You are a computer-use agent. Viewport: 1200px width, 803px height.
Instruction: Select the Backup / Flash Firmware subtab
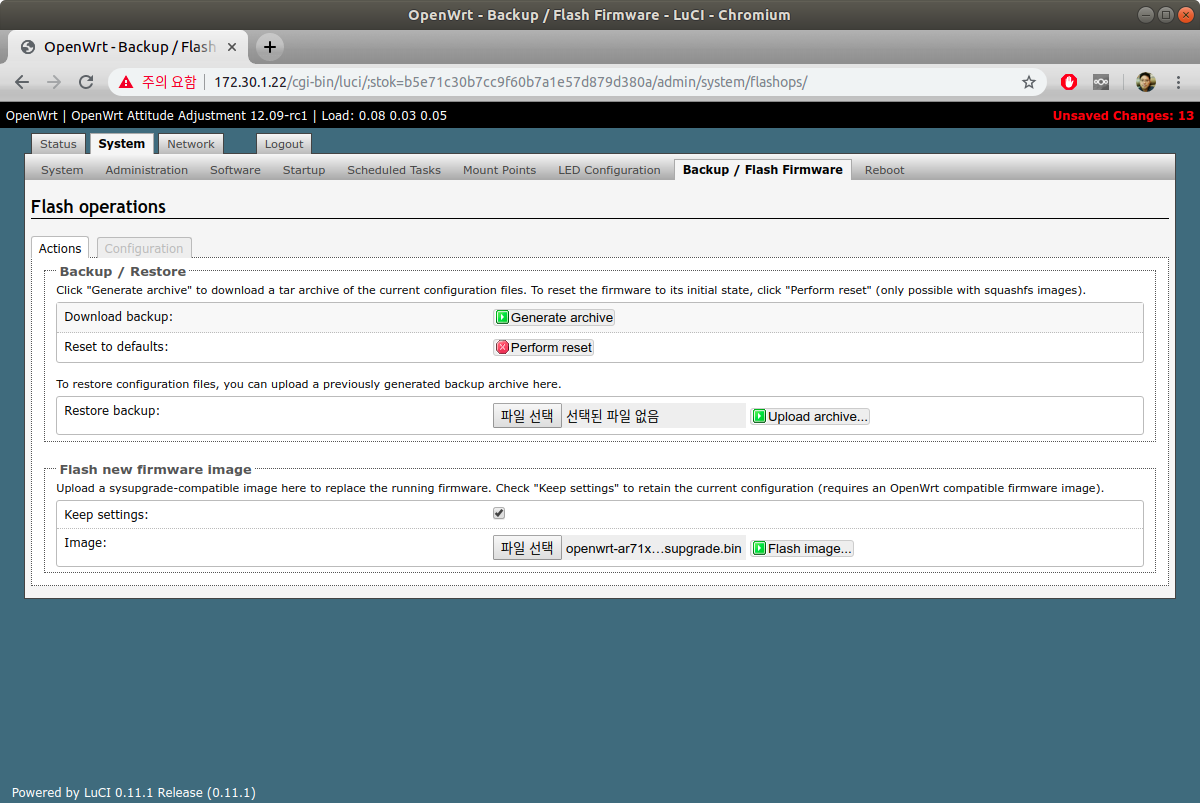pyautogui.click(x=763, y=170)
